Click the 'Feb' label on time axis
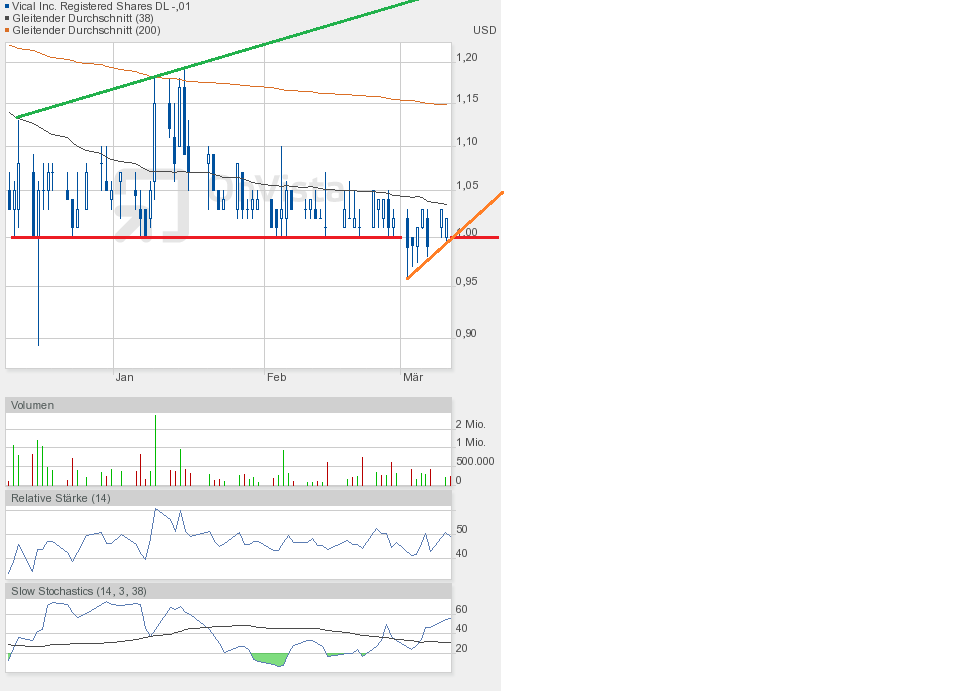Screen dimensions: 960x691 (276, 377)
